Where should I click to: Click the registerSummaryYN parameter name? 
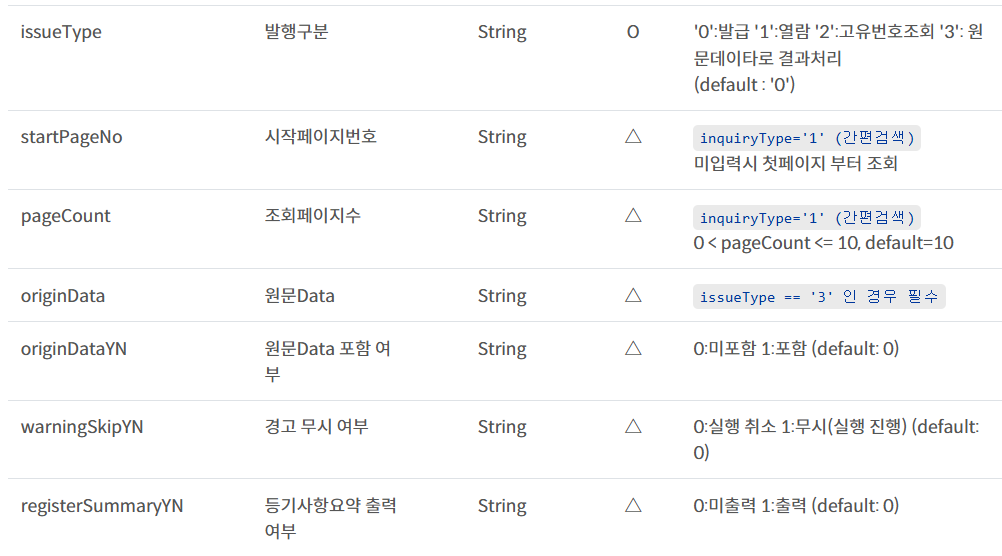coord(102,506)
